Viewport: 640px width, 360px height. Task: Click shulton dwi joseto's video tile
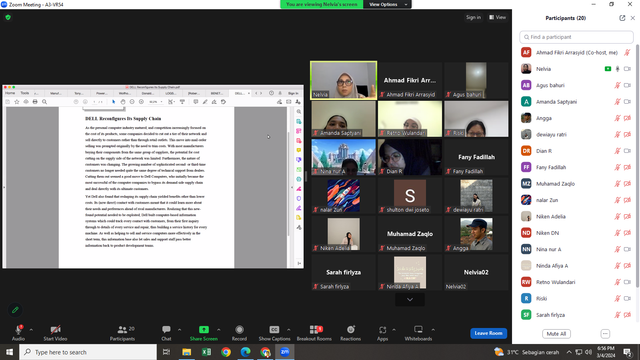pyautogui.click(x=410, y=196)
